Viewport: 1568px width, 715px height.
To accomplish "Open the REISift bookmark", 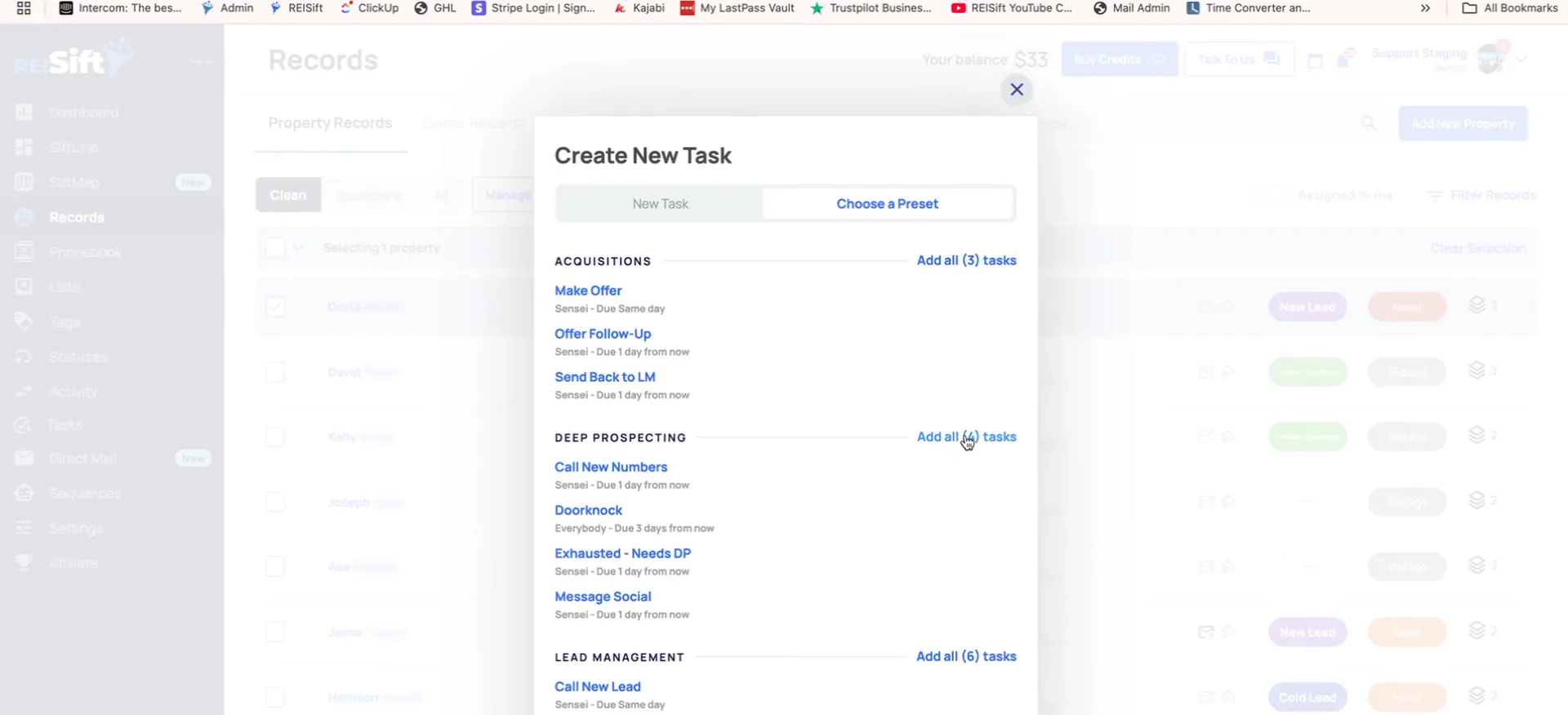I will pos(296,8).
